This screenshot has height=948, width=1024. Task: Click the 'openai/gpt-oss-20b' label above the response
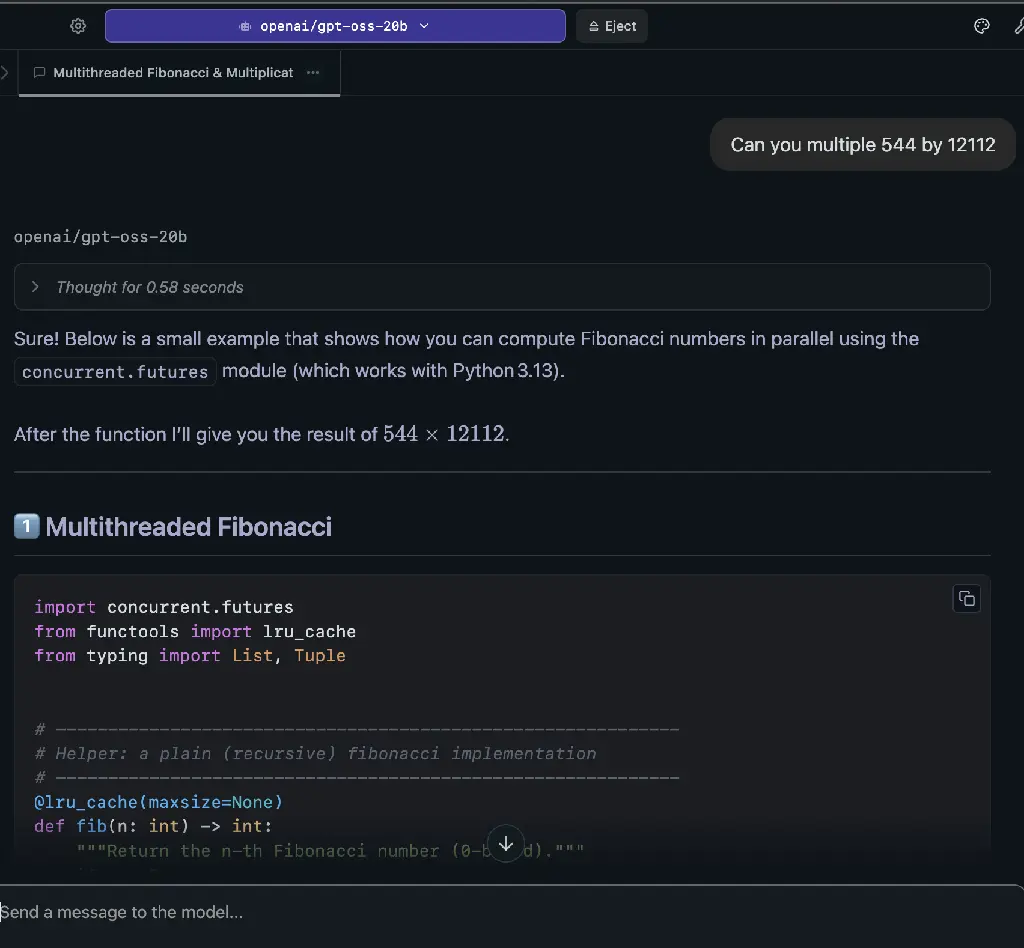101,237
